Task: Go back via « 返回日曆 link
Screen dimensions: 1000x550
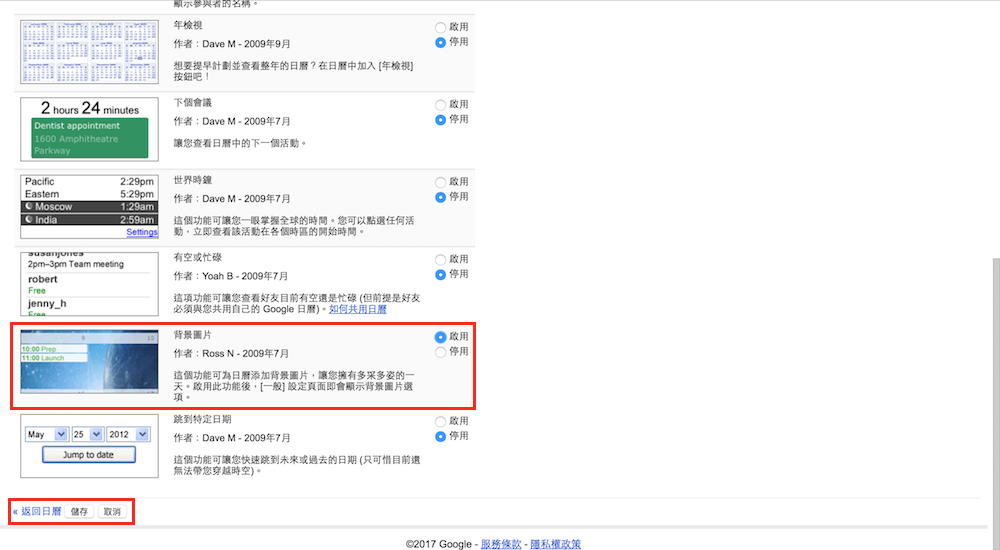Action: [x=37, y=511]
